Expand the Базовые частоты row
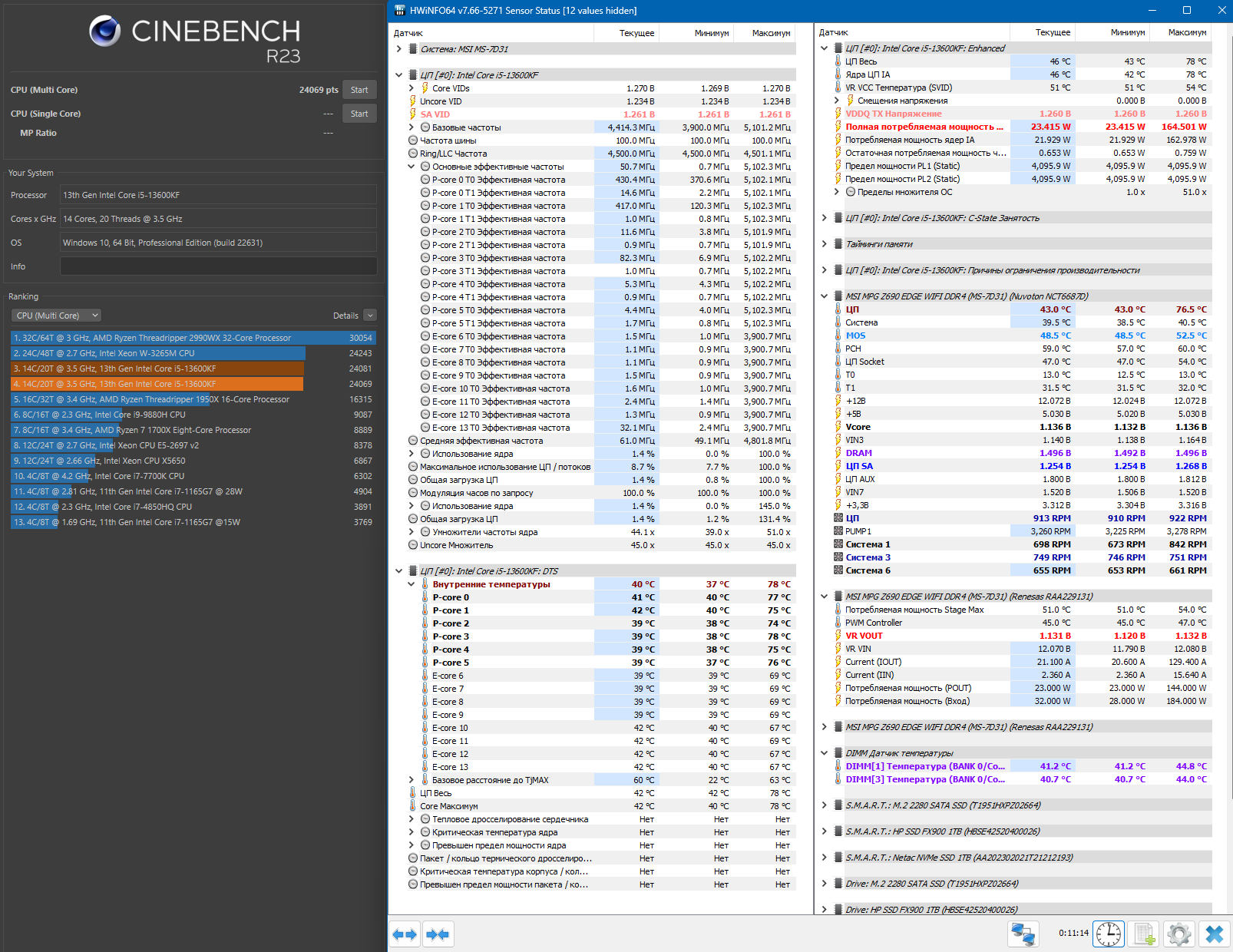 412,127
